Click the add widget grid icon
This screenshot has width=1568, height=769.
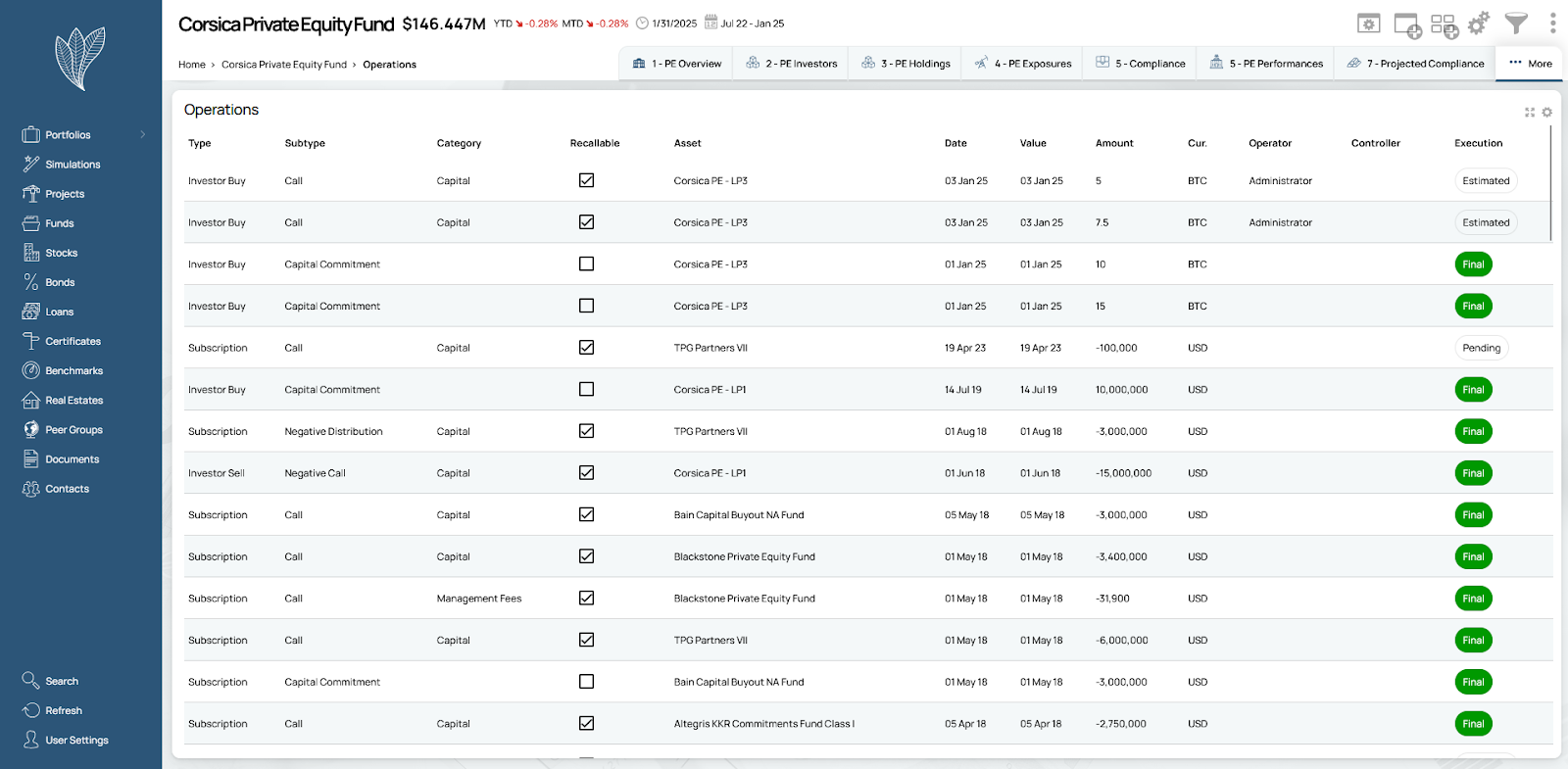pyautogui.click(x=1444, y=25)
